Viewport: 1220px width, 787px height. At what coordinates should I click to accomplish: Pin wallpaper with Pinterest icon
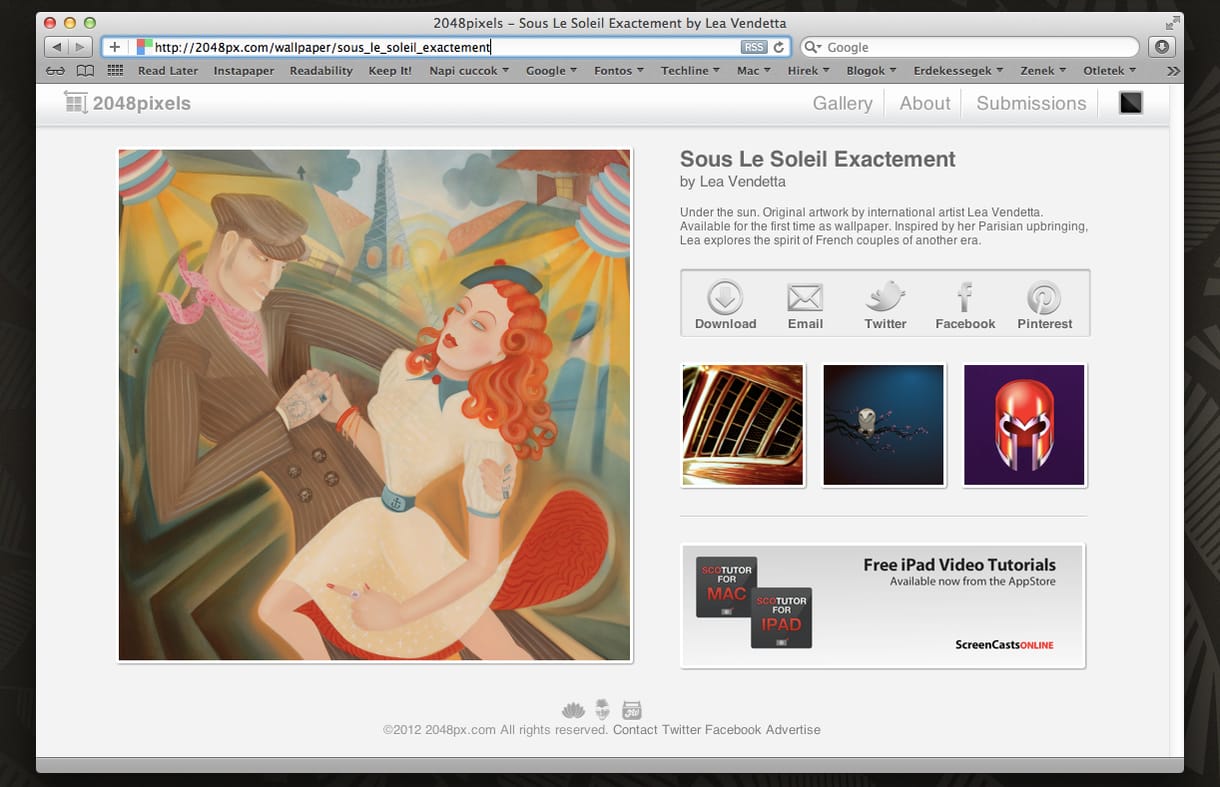1044,298
